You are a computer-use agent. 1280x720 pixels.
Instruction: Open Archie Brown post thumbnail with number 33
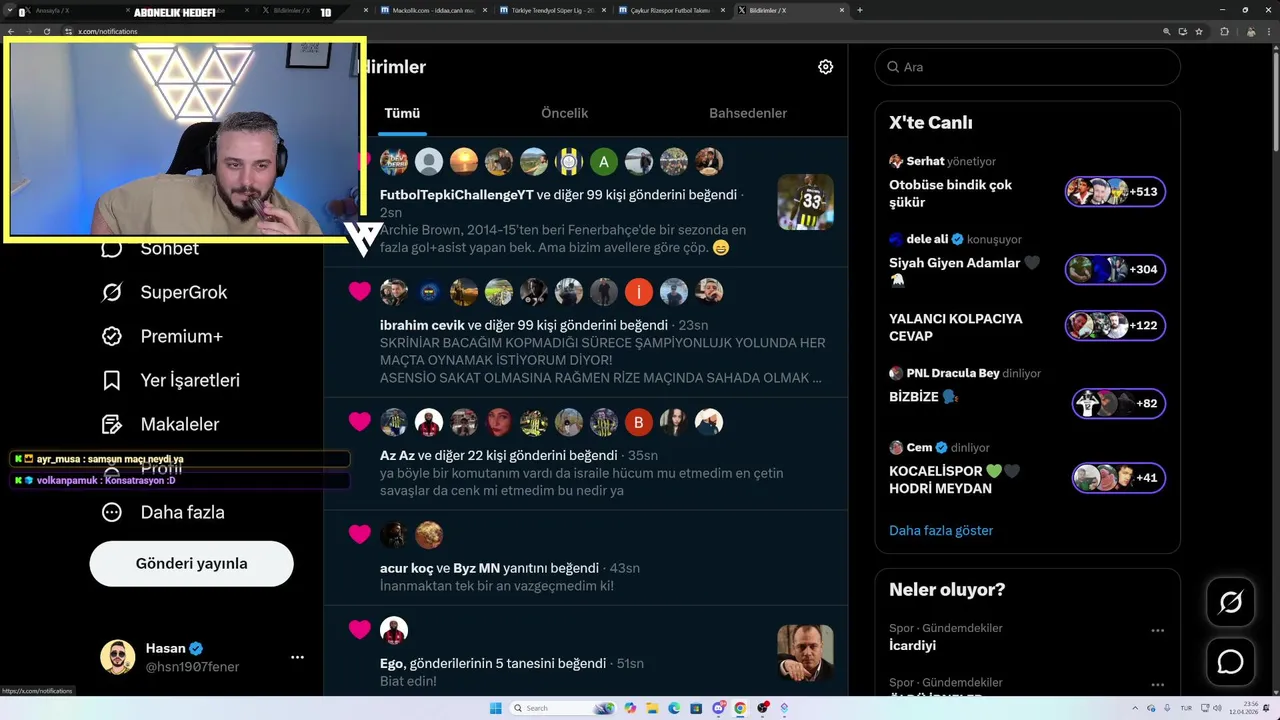click(x=805, y=202)
